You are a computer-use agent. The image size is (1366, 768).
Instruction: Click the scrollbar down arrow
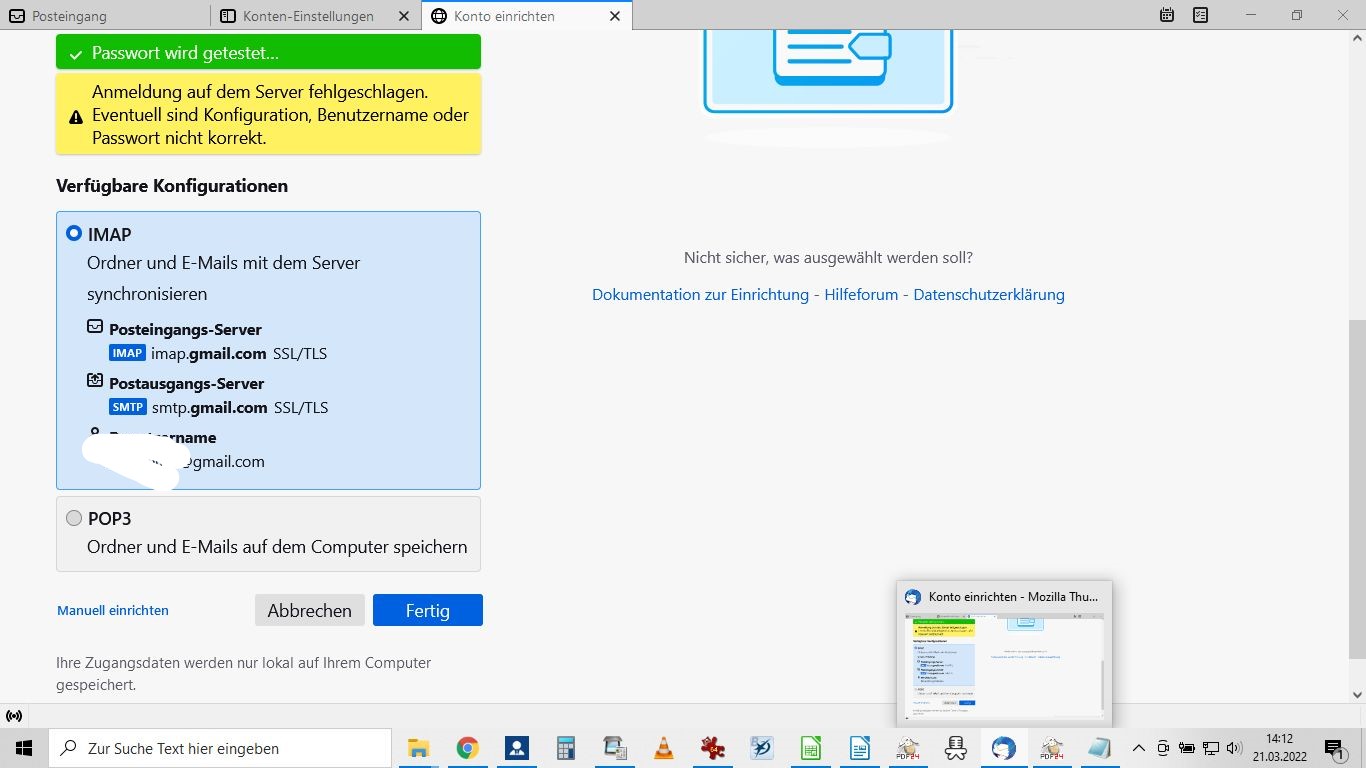[1356, 694]
